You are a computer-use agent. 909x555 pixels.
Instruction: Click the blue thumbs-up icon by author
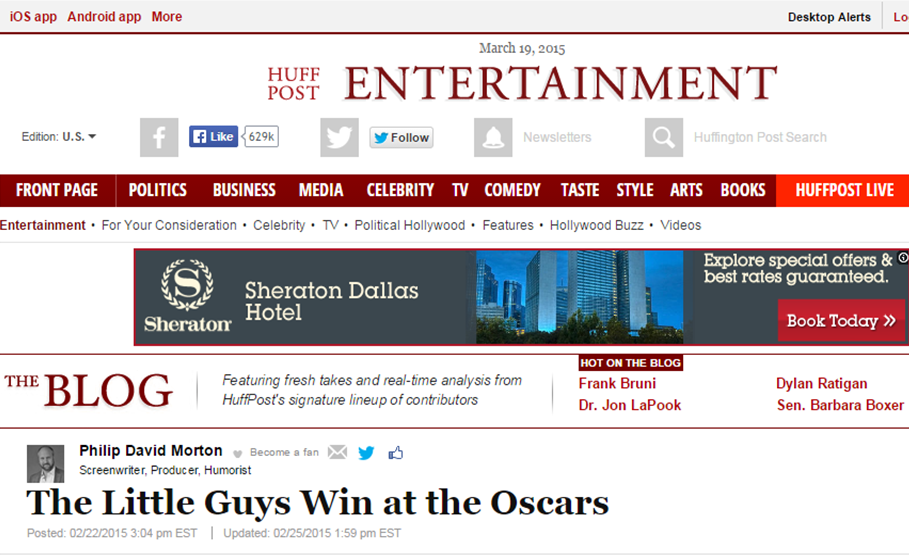tap(395, 452)
